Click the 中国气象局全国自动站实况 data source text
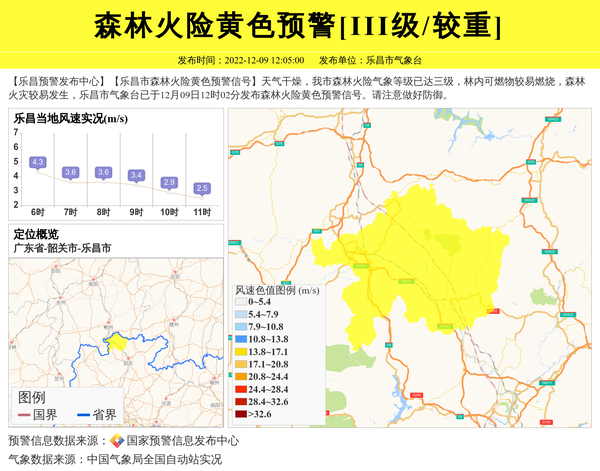Viewport: 600px width, 471px height. tap(154, 460)
